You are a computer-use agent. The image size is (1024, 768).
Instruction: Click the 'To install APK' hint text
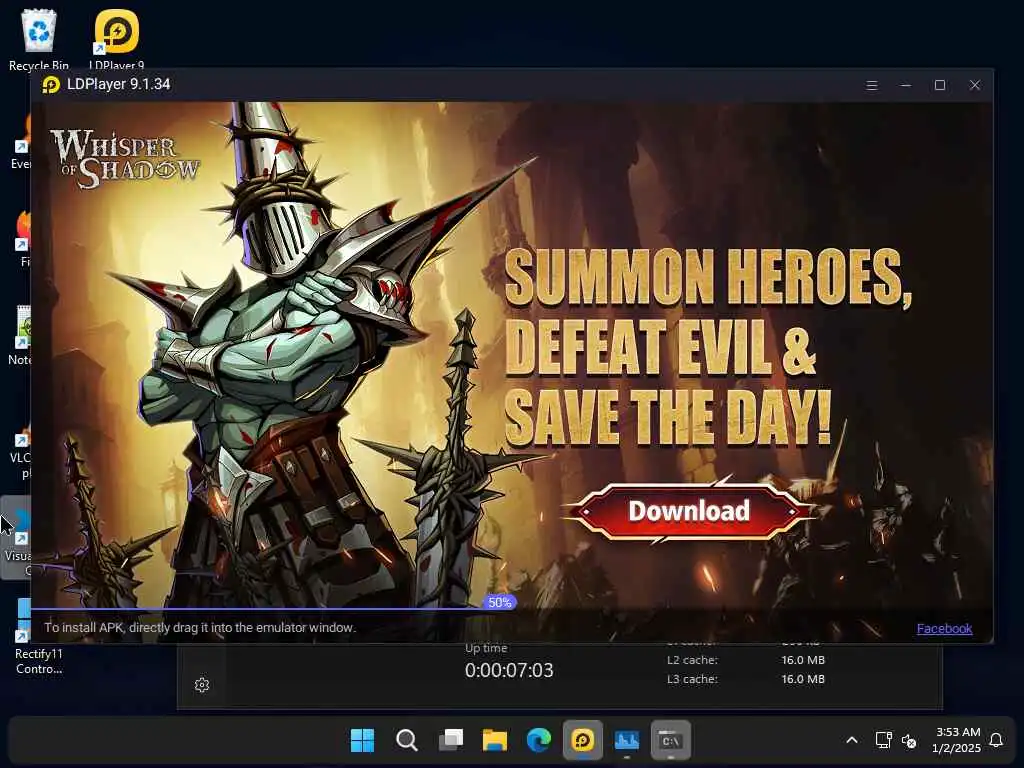[x=200, y=628]
